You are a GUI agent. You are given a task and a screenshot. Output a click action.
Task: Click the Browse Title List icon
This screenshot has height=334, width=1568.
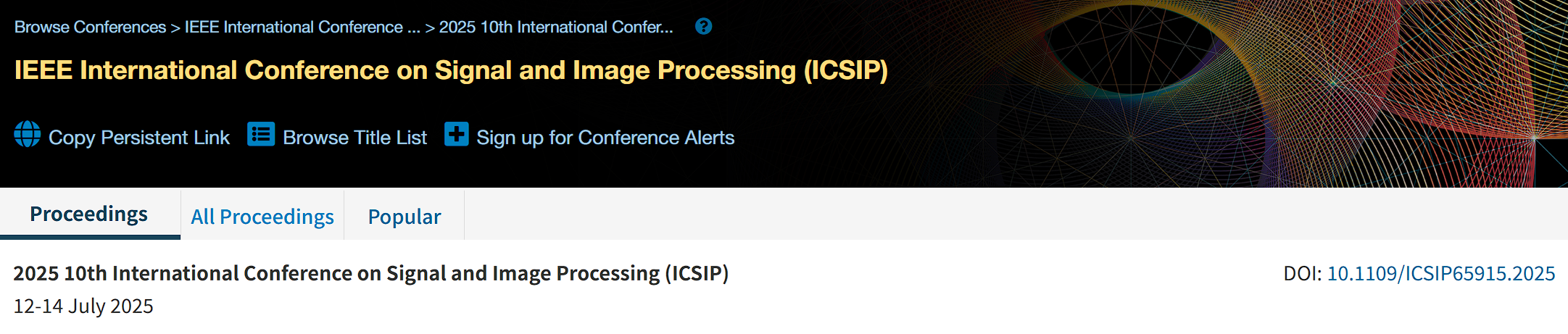(261, 135)
